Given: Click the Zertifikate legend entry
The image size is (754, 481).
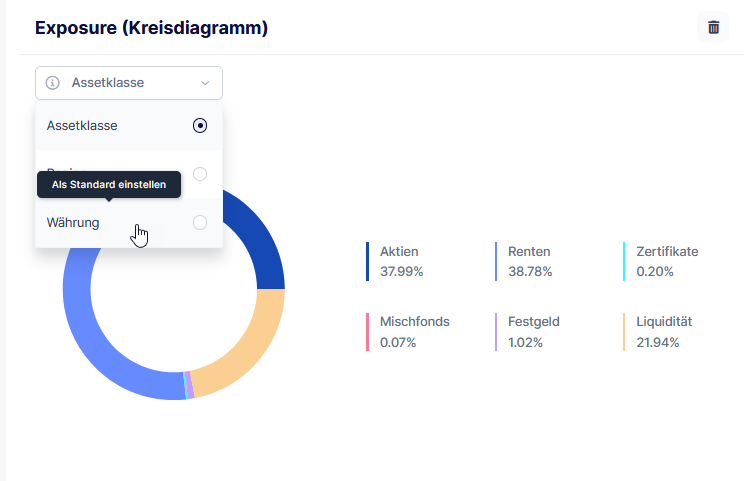Looking at the screenshot, I should 665,261.
